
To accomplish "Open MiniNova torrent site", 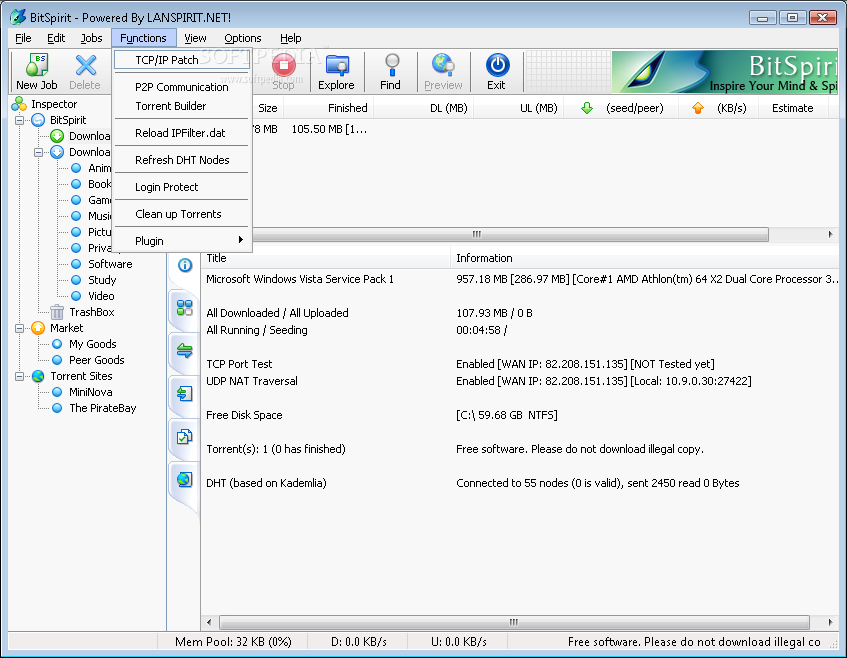I will [90, 392].
